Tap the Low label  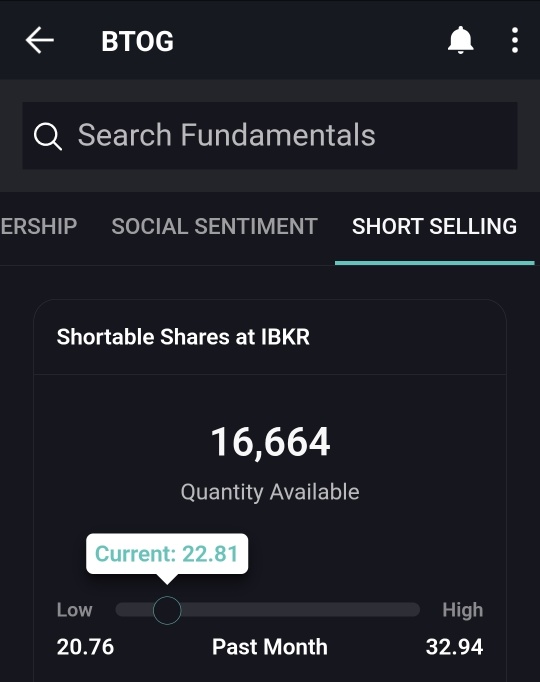(74, 610)
